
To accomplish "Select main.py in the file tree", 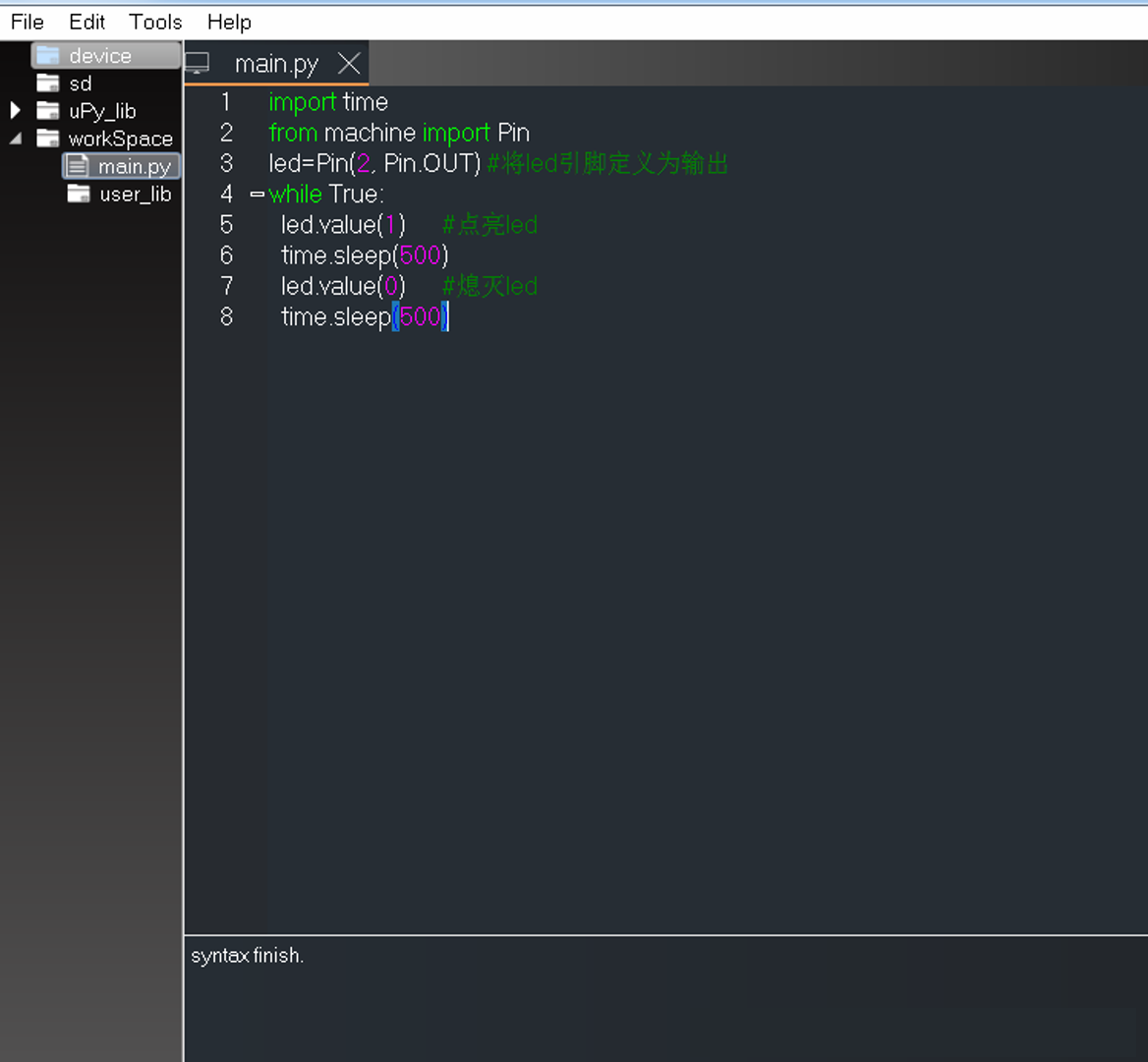I will point(135,167).
